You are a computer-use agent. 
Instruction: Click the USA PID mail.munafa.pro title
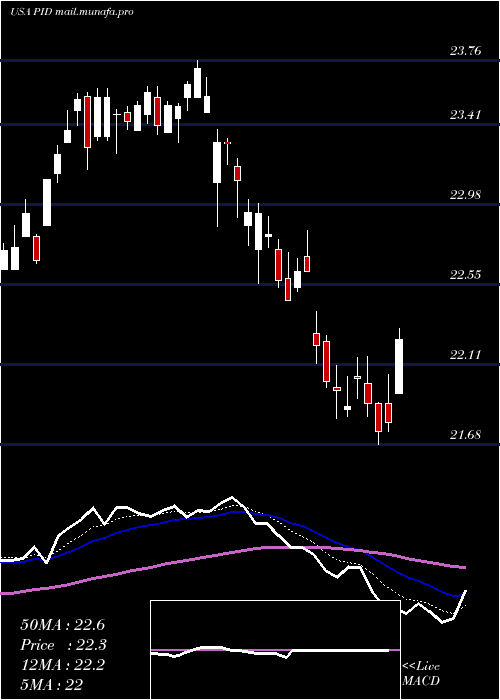point(72,12)
